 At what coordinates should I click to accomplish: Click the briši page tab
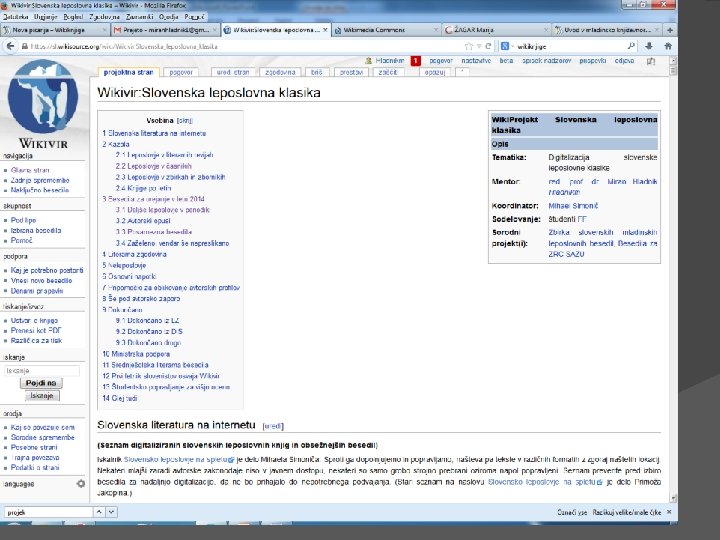click(x=317, y=72)
